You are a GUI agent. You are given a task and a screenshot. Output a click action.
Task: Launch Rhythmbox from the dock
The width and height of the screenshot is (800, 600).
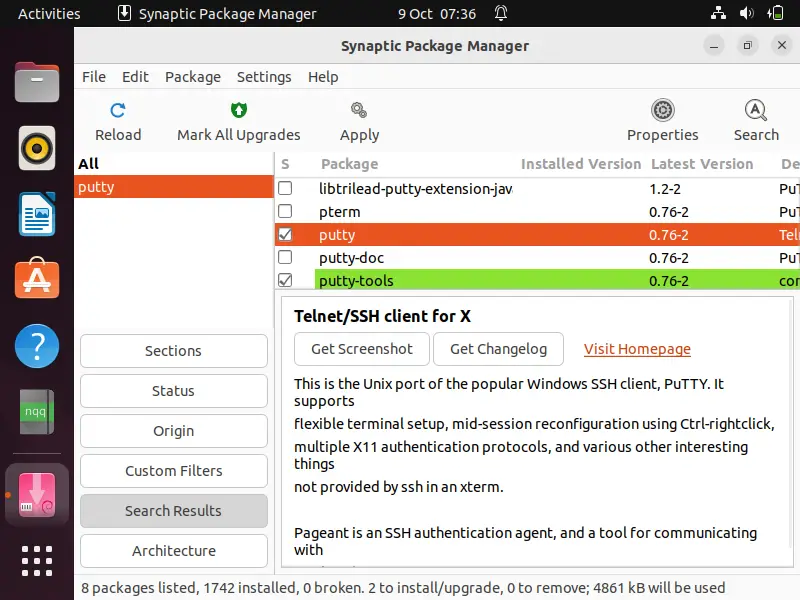tap(37, 148)
